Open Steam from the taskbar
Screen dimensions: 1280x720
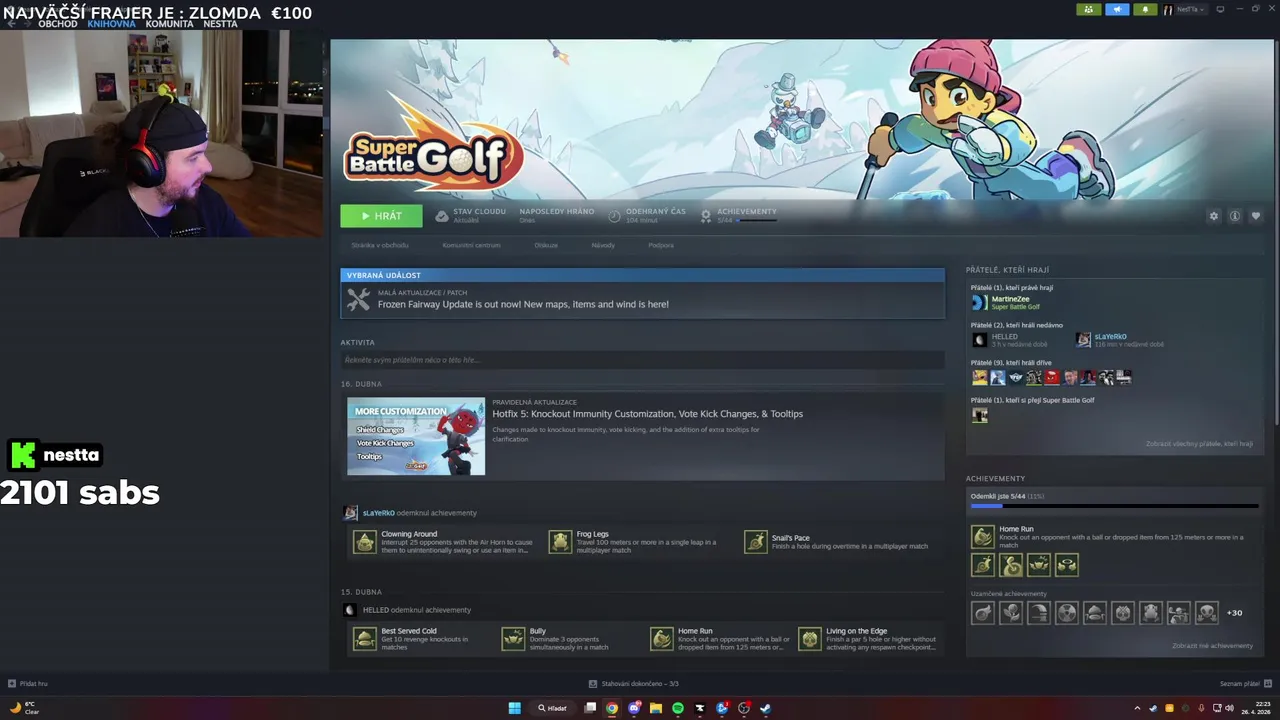coord(766,708)
